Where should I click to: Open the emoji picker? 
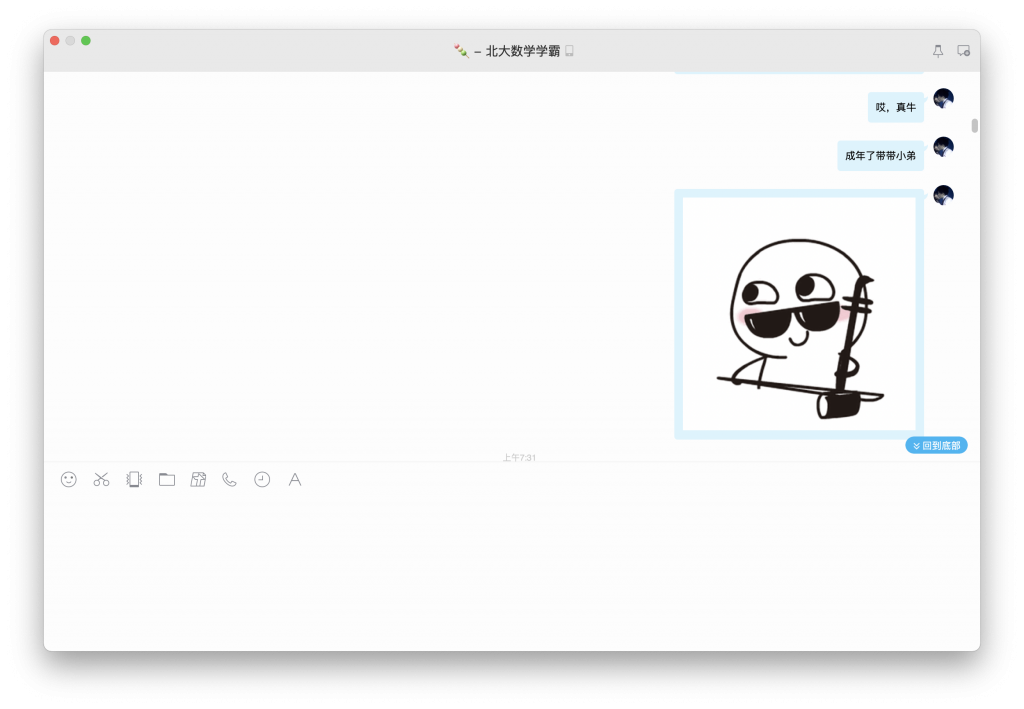coord(69,480)
